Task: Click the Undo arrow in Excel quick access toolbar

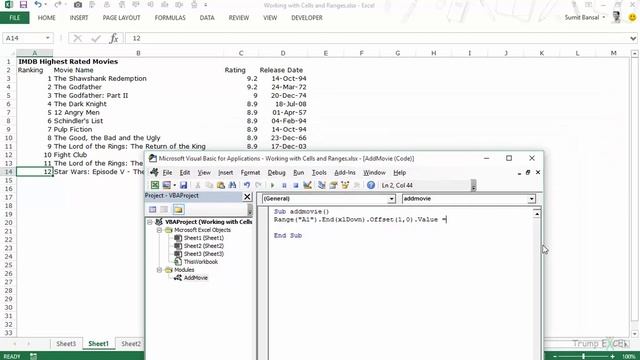Action: click(x=38, y=5)
